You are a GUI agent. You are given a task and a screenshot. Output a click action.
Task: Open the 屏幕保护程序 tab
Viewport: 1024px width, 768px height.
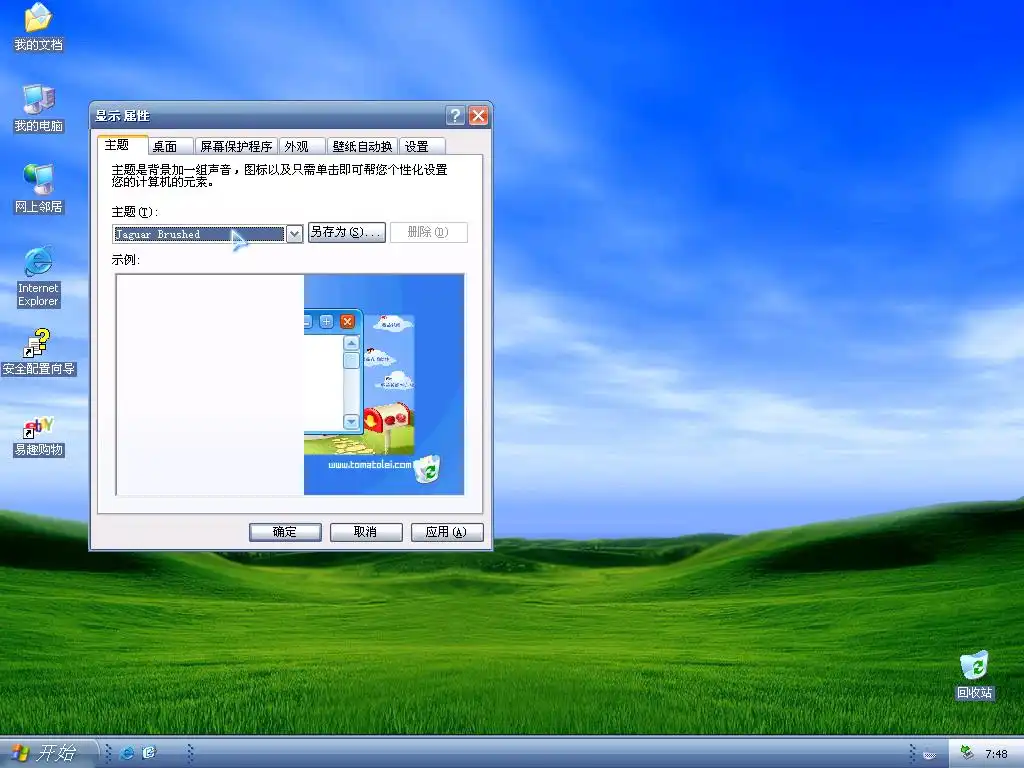pyautogui.click(x=236, y=146)
